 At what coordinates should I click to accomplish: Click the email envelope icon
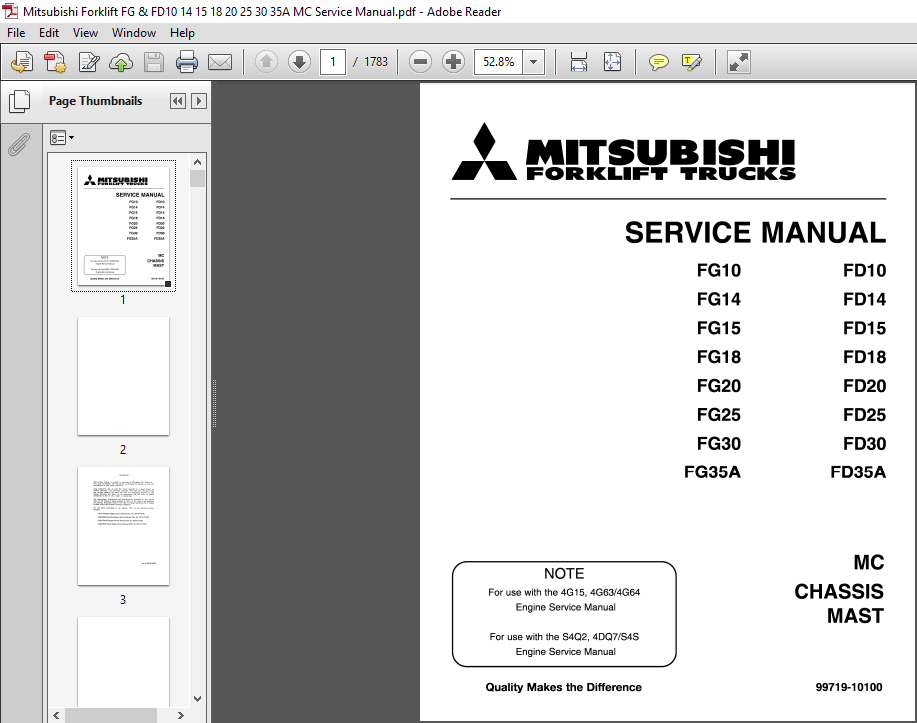pyautogui.click(x=220, y=62)
